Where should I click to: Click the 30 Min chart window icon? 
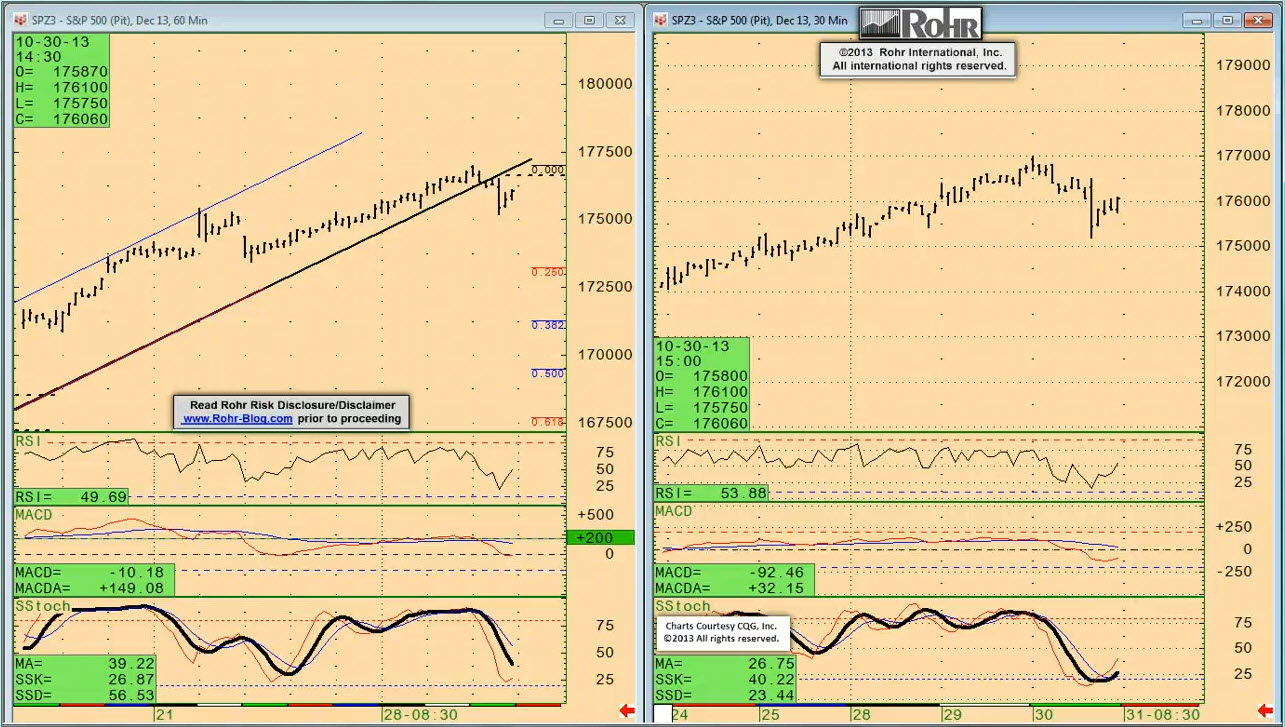(x=661, y=20)
